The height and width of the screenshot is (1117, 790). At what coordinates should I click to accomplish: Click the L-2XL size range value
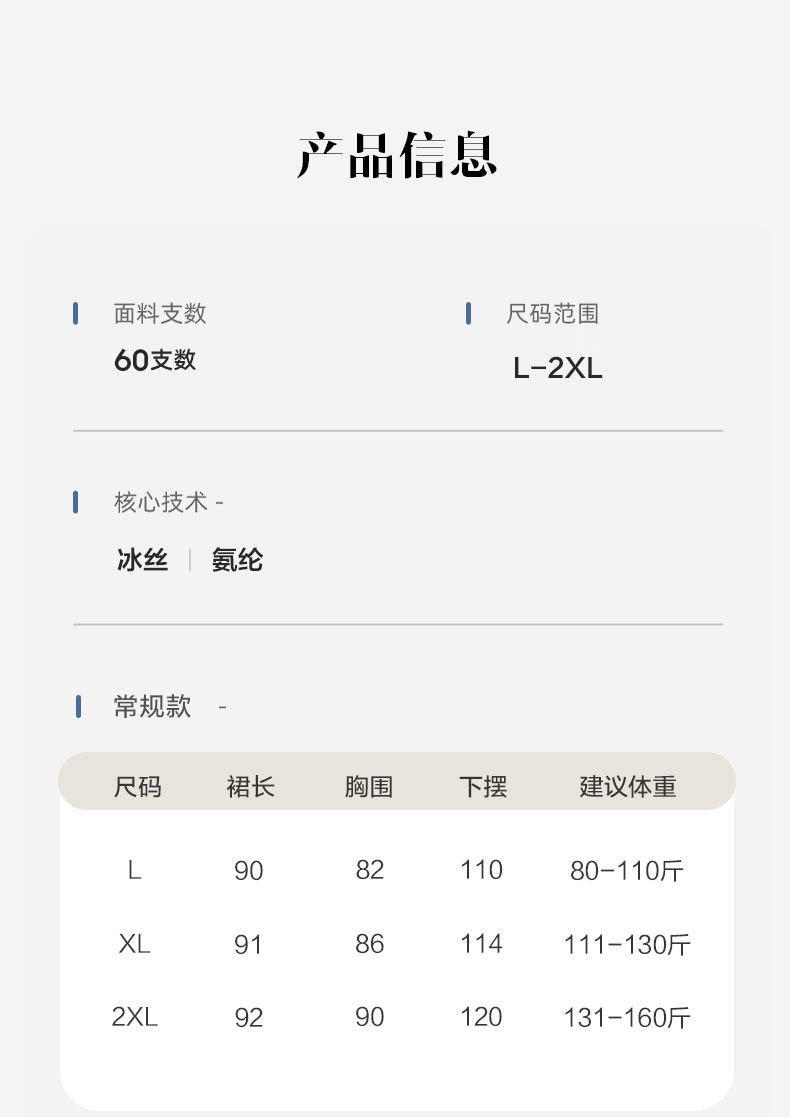(558, 369)
